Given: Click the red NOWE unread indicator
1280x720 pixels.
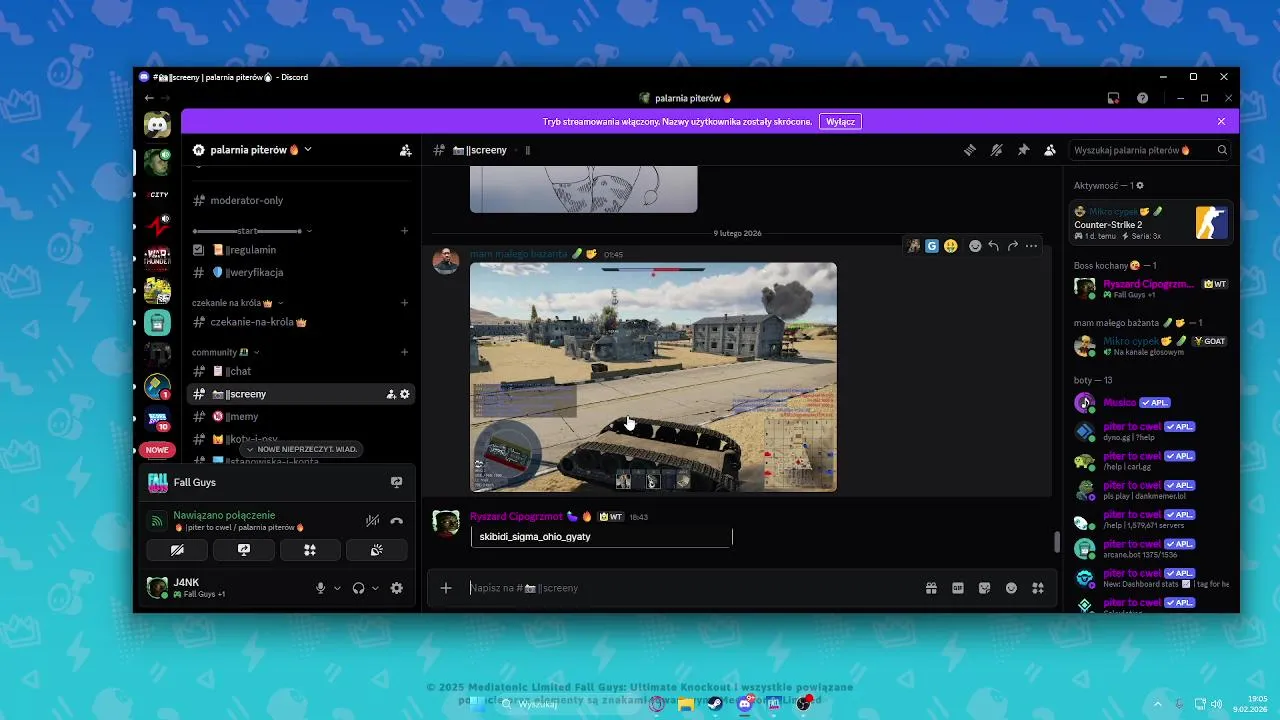Looking at the screenshot, I should click(x=157, y=450).
